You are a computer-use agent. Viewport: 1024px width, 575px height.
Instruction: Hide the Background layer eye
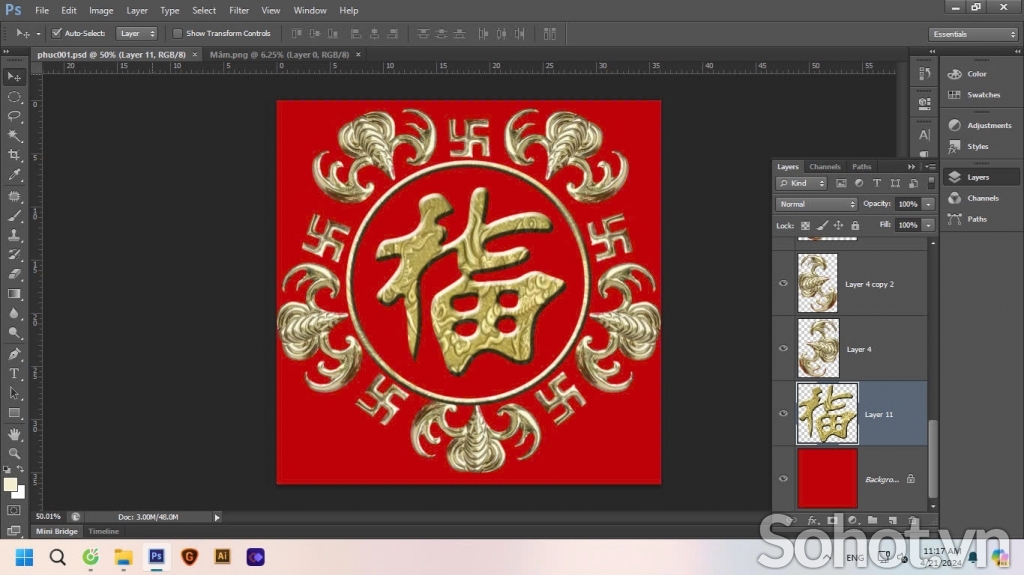(783, 478)
